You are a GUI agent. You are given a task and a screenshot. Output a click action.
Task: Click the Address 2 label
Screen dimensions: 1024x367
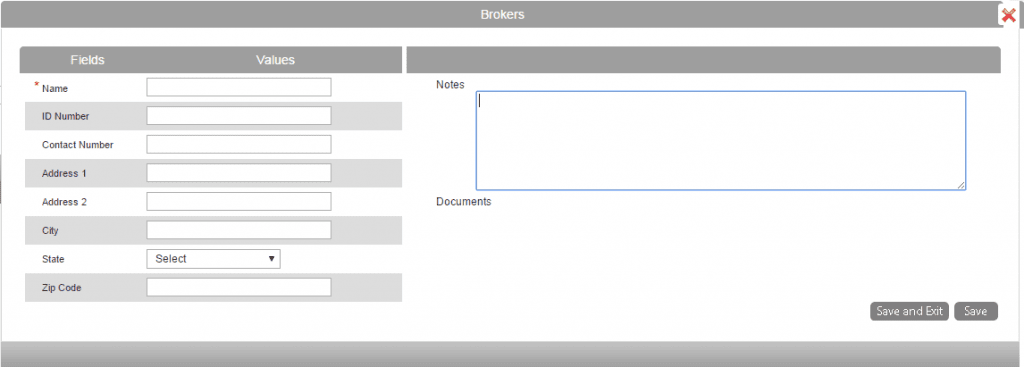pos(64,202)
